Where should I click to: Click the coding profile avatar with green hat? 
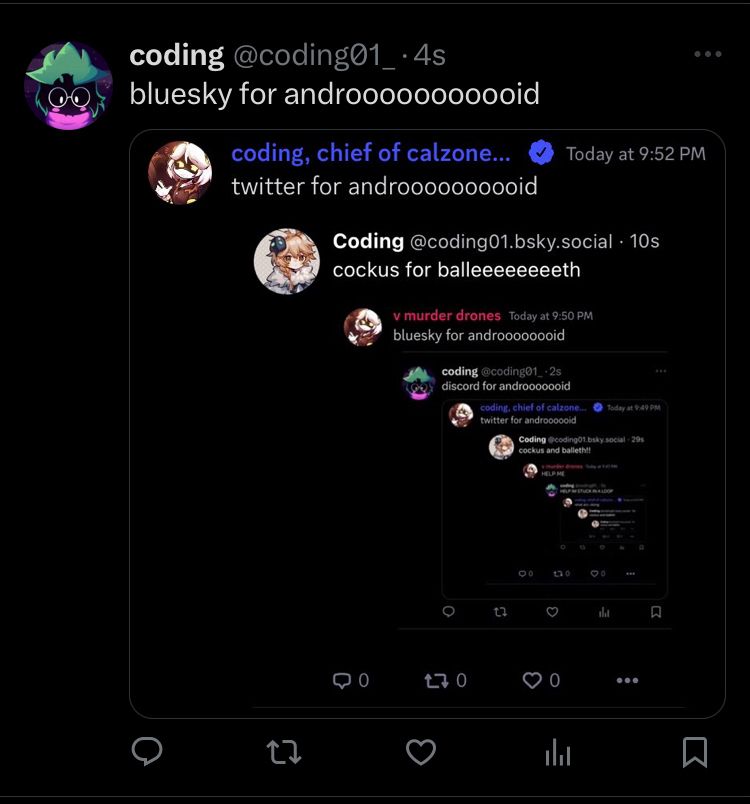(69, 86)
